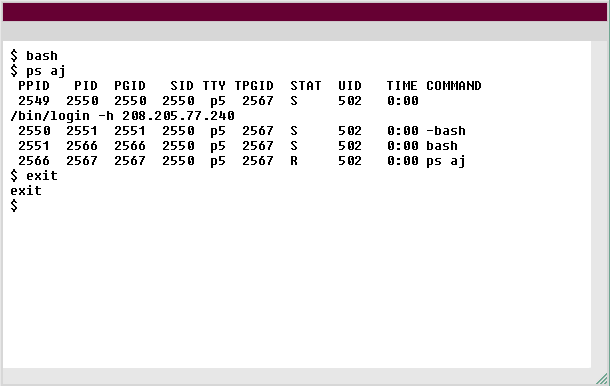Screen dimensions: 610x386
Task: Click the maroon title bar of the terminal
Action: tap(305, 12)
